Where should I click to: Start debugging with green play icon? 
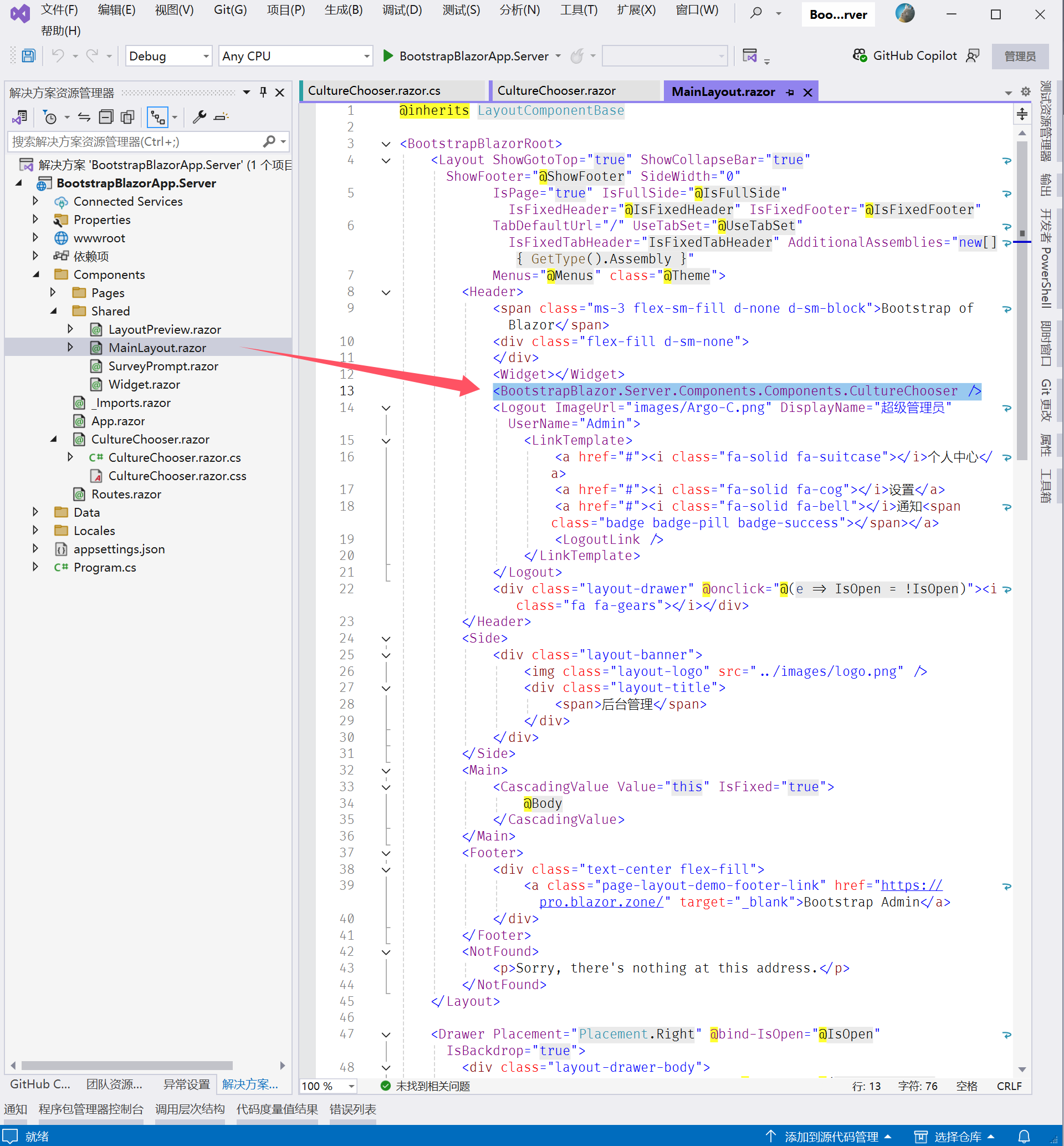click(388, 56)
